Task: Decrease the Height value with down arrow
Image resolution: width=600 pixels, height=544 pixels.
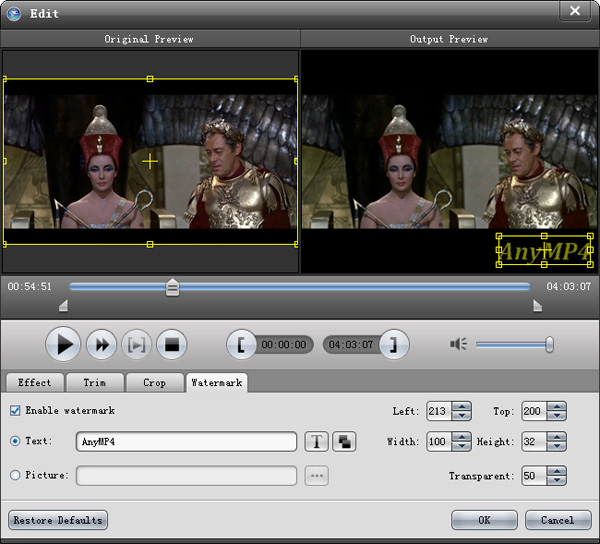Action: coord(557,446)
